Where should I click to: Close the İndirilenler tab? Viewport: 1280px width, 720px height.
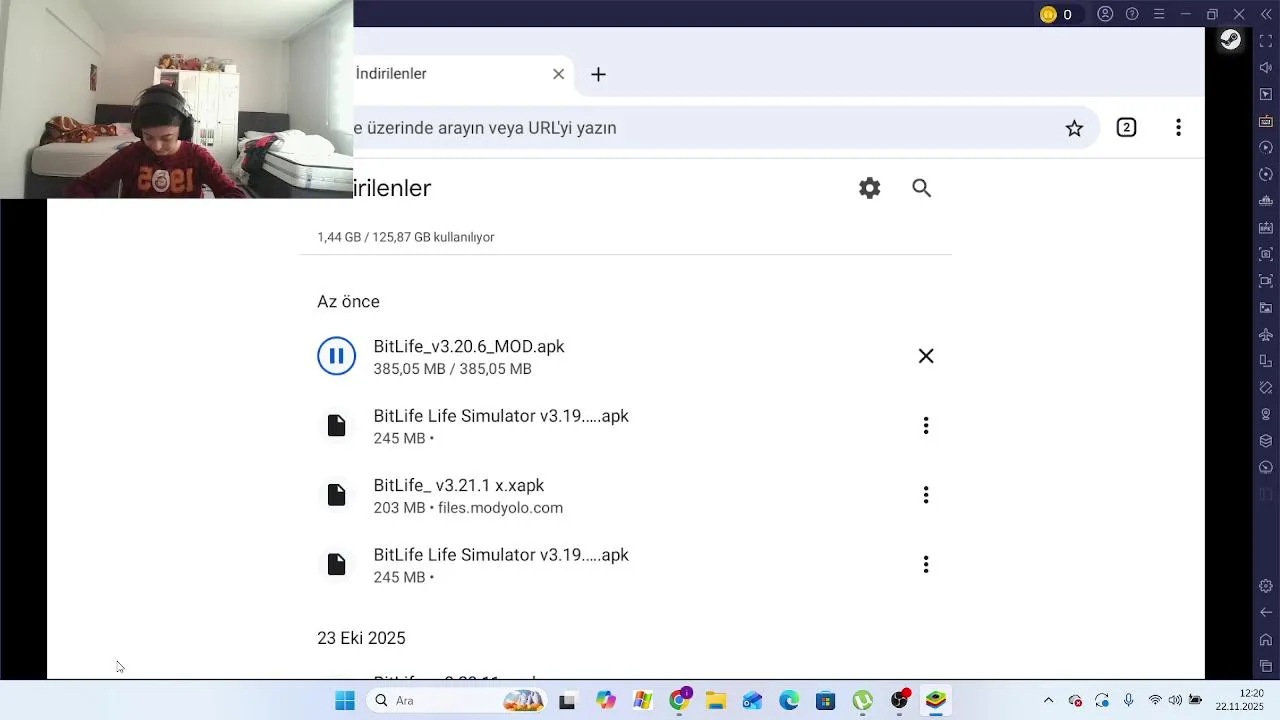[x=559, y=74]
